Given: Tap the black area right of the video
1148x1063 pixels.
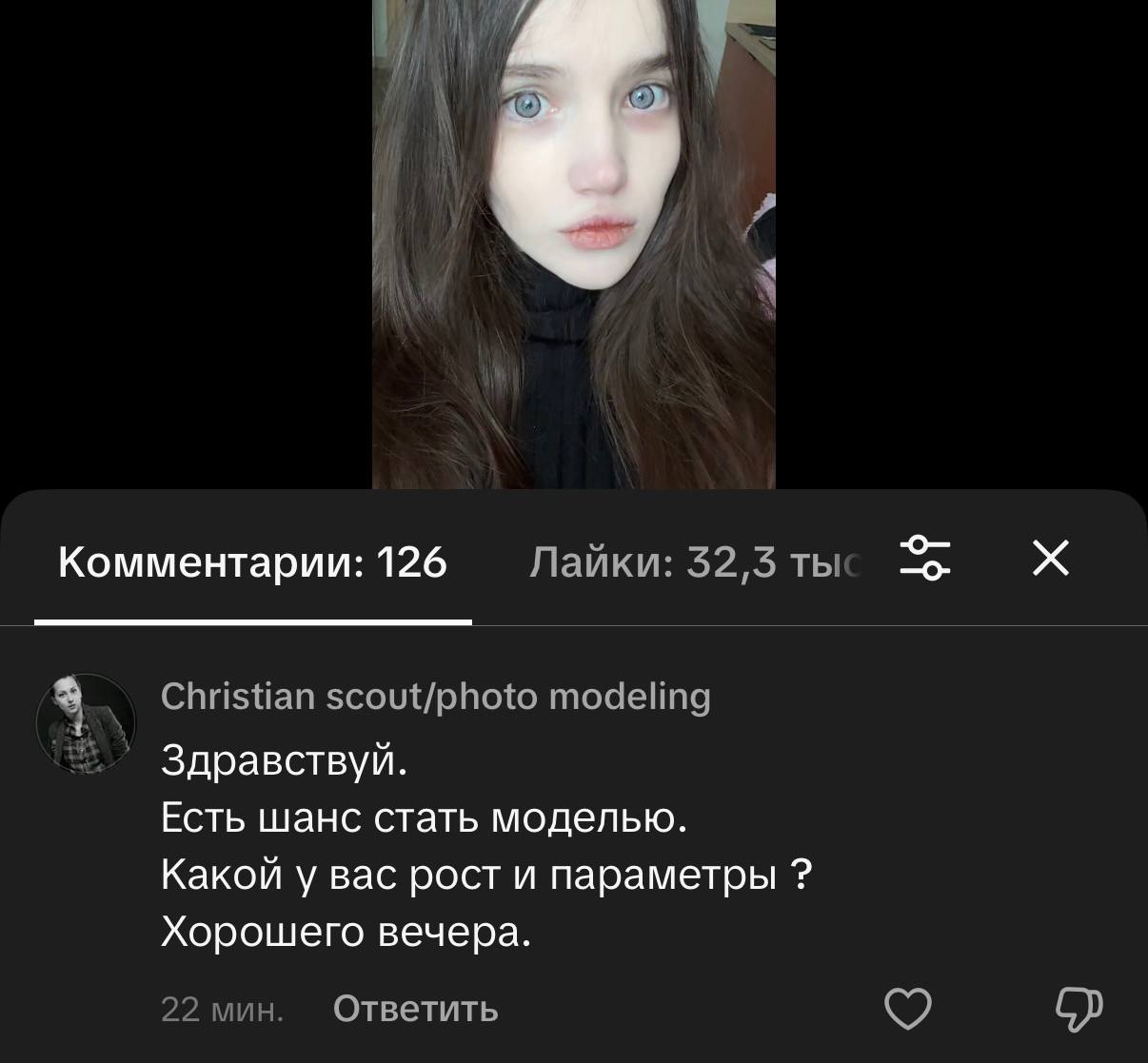Looking at the screenshot, I should tap(961, 244).
